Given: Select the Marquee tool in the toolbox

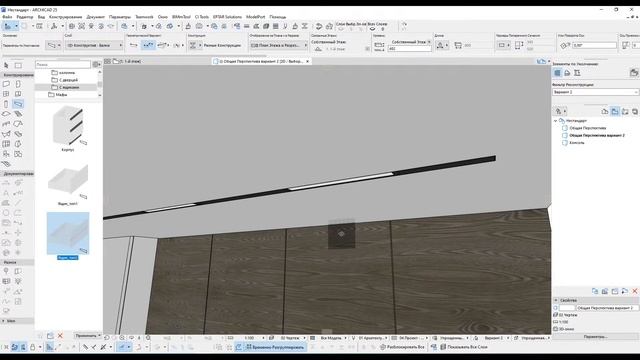Looking at the screenshot, I should click(18, 65).
